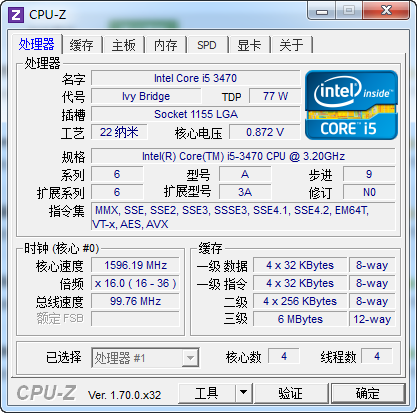Click the CPU-Z app icon in title bar

(16, 15)
